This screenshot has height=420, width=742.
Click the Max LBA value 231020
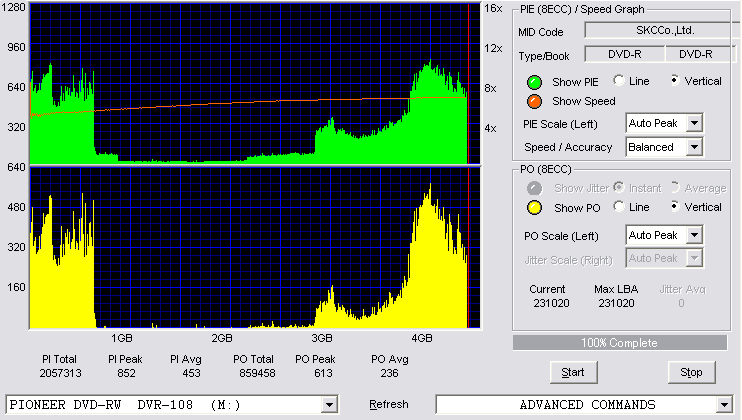tap(616, 303)
